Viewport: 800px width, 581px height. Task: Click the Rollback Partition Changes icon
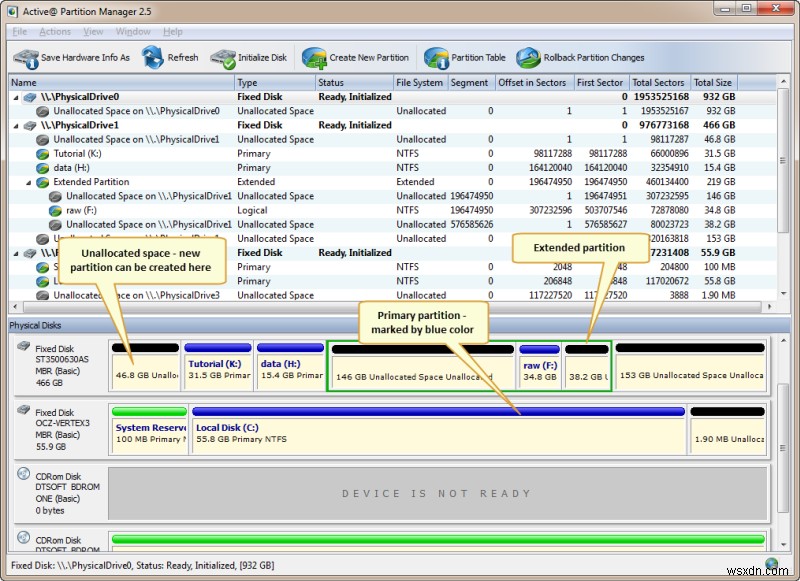pyautogui.click(x=528, y=58)
